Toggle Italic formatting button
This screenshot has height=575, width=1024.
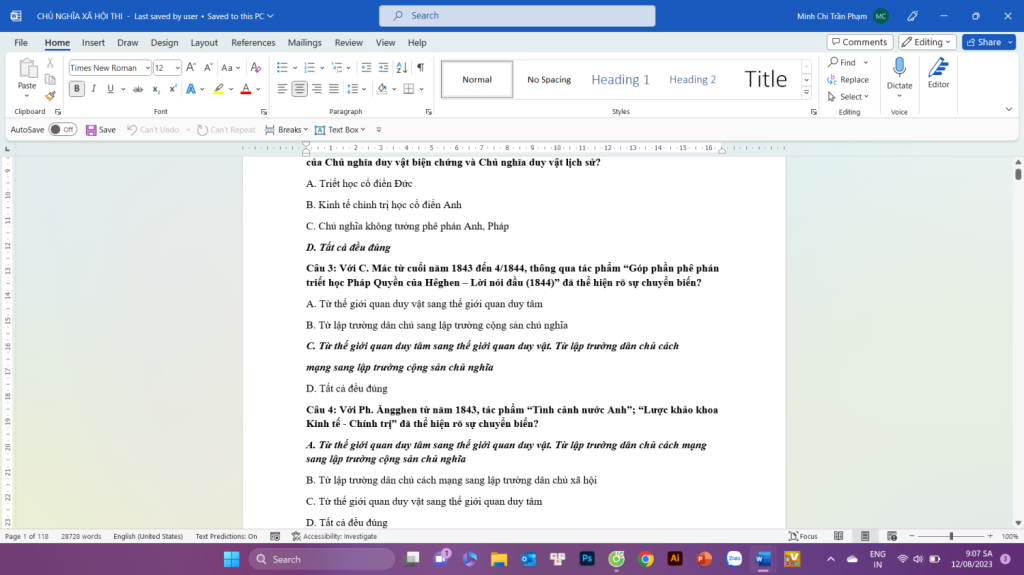(94, 89)
